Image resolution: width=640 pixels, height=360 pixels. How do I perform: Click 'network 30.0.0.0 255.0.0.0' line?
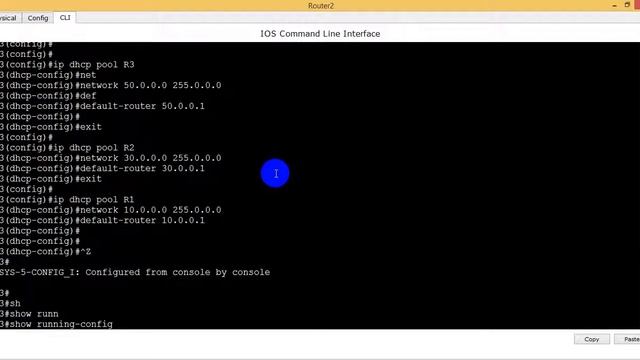tap(111, 158)
